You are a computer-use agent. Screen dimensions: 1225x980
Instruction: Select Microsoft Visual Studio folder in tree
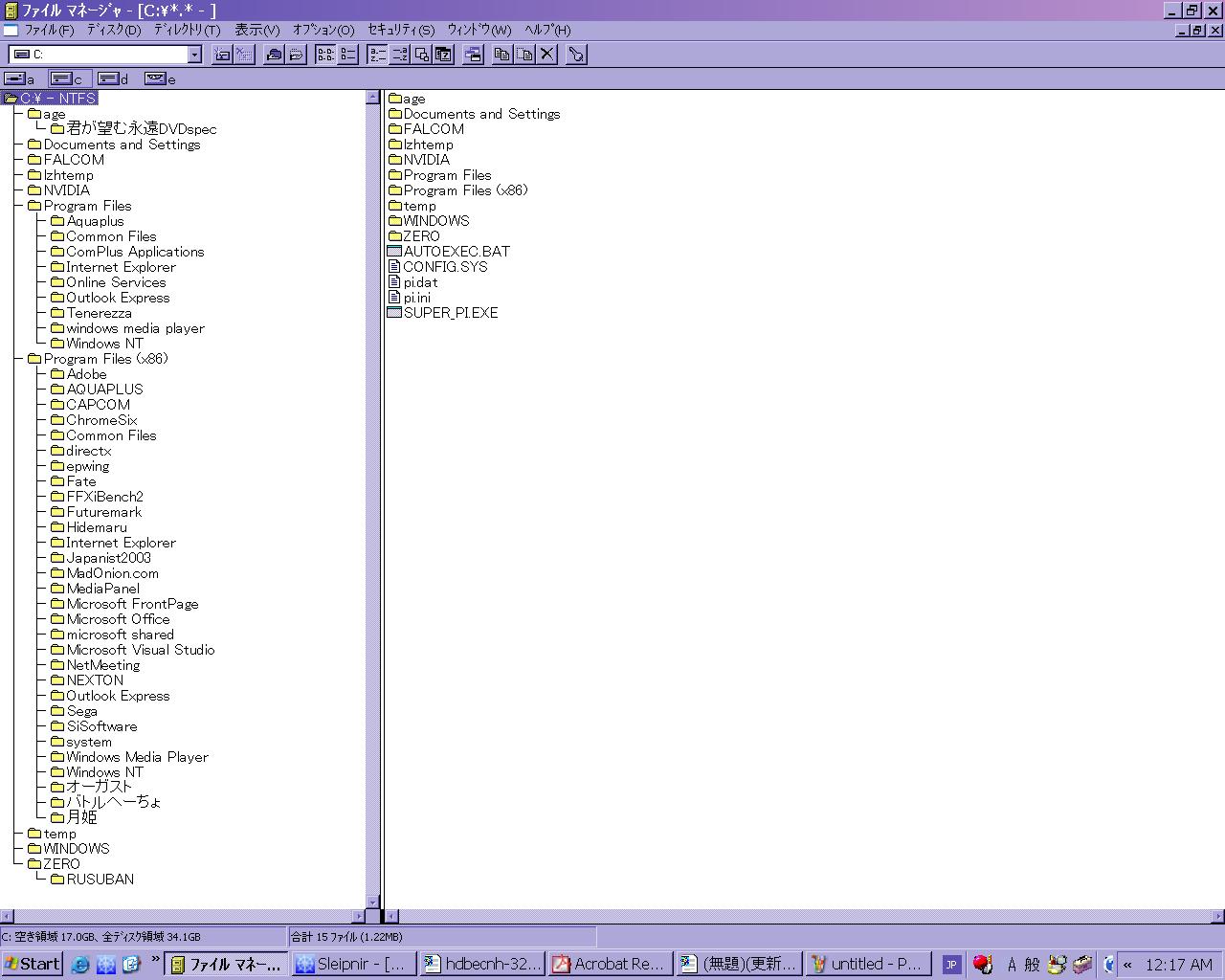pyautogui.click(x=132, y=649)
